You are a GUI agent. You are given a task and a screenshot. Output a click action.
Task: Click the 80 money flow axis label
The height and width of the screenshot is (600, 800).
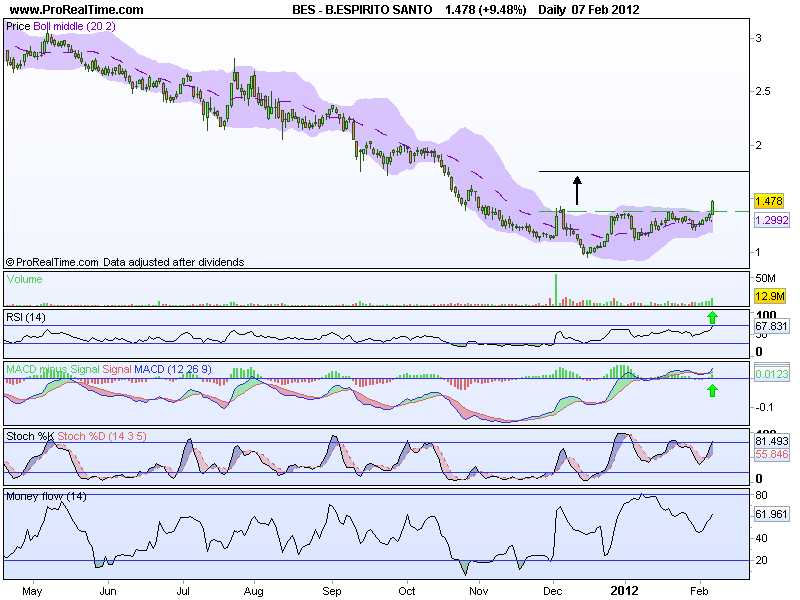point(761,495)
